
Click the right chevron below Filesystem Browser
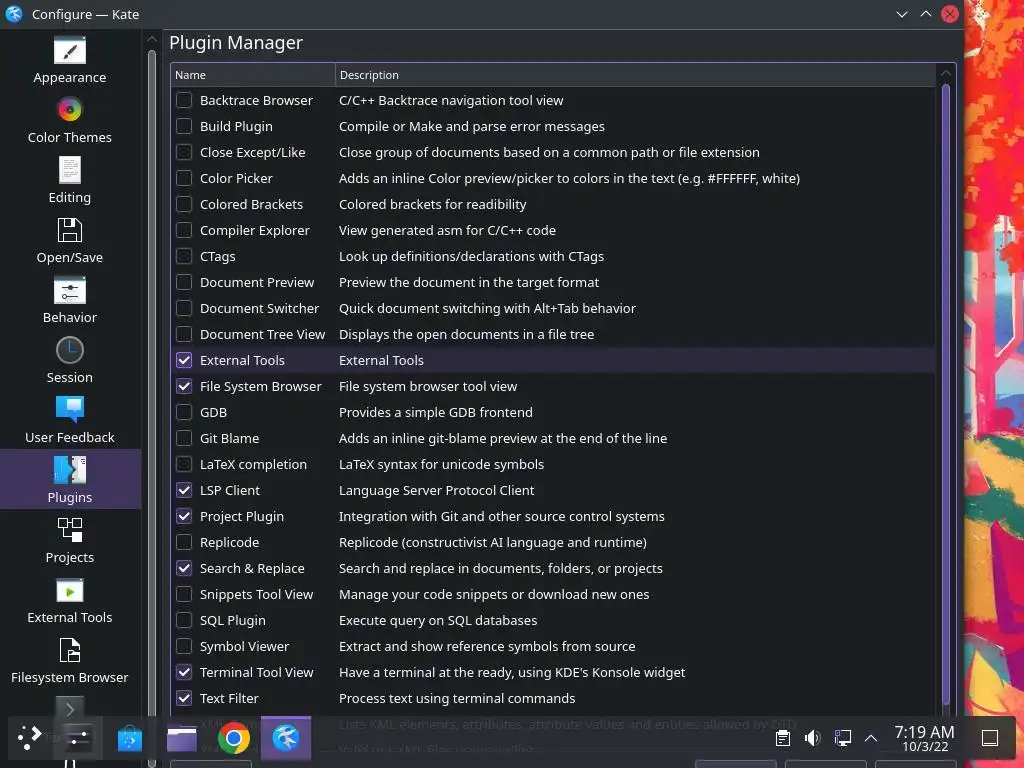pyautogui.click(x=70, y=709)
